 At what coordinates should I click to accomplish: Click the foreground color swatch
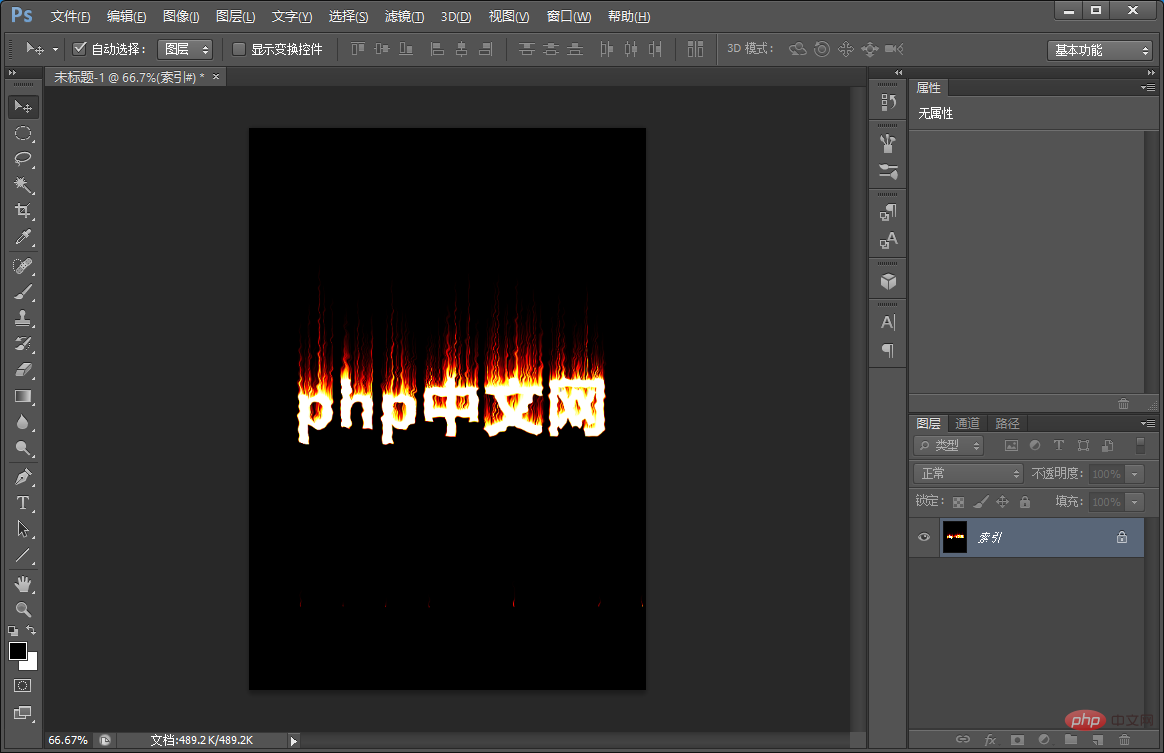coord(18,651)
